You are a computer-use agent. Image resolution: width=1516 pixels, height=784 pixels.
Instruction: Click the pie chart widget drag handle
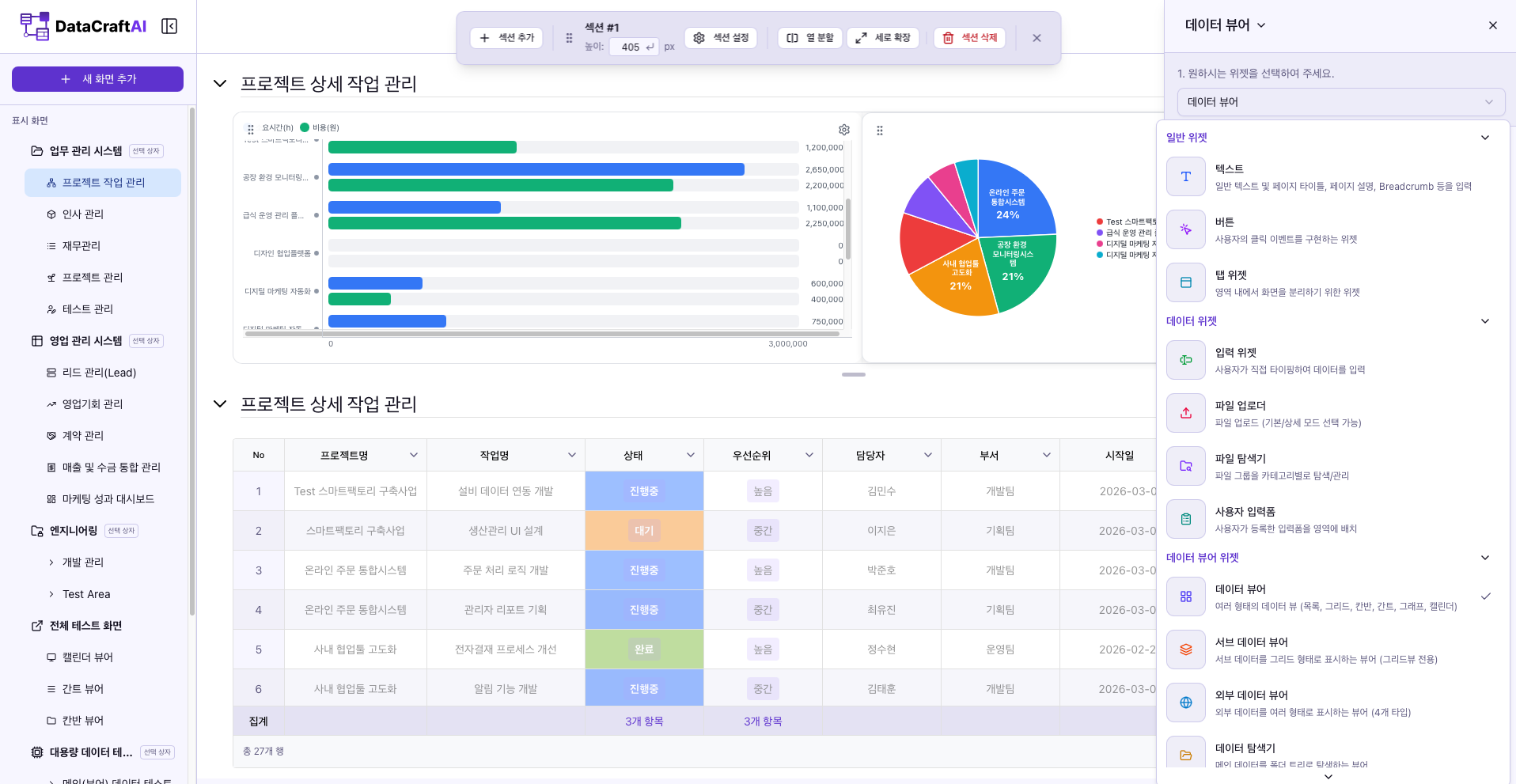[880, 131]
